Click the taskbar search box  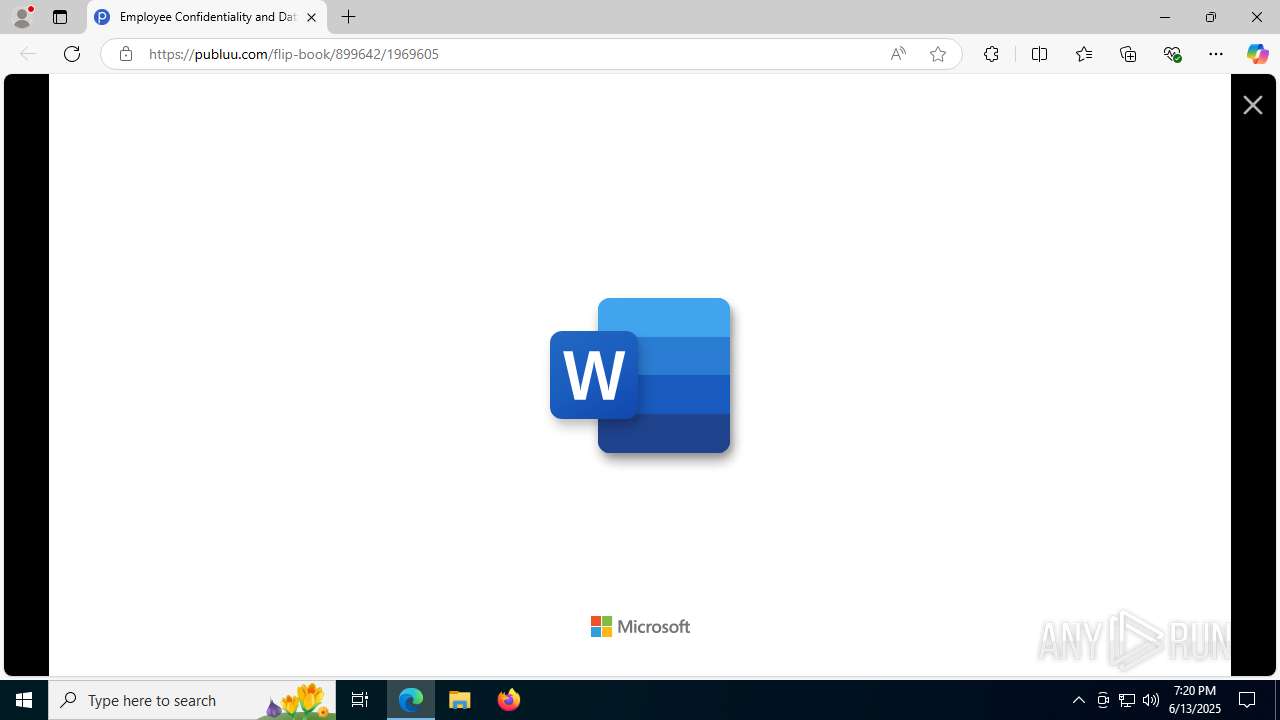tap(192, 700)
